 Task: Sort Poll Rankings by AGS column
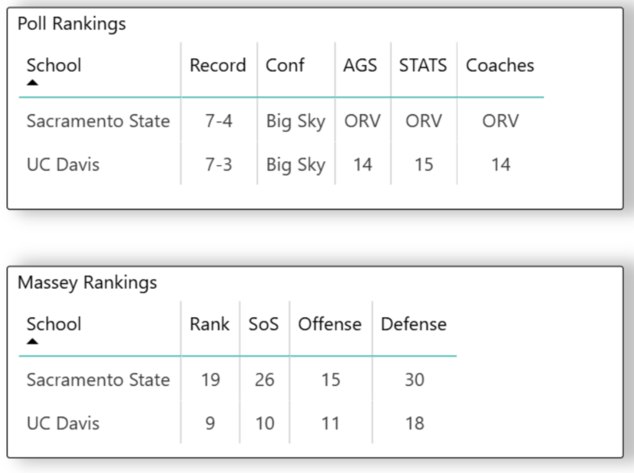pyautogui.click(x=361, y=66)
